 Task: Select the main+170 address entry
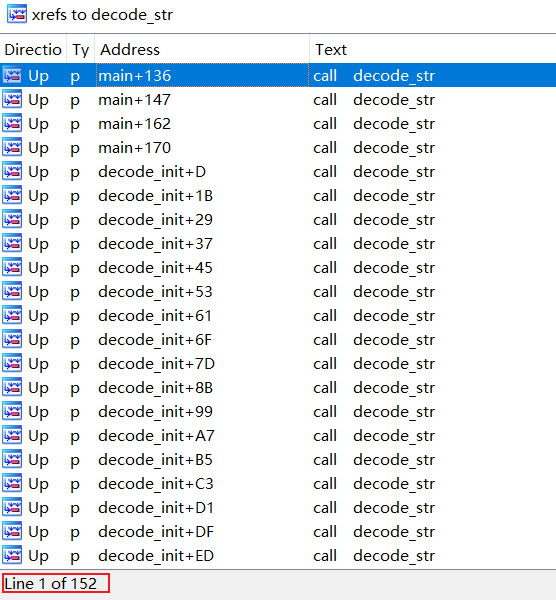click(x=134, y=148)
